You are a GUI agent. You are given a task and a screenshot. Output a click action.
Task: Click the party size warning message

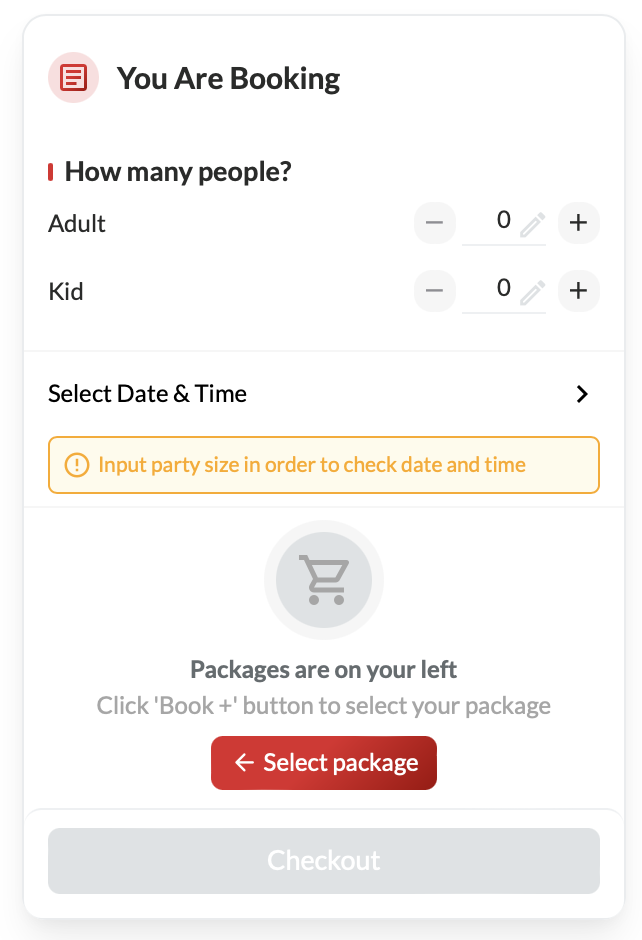(311, 465)
